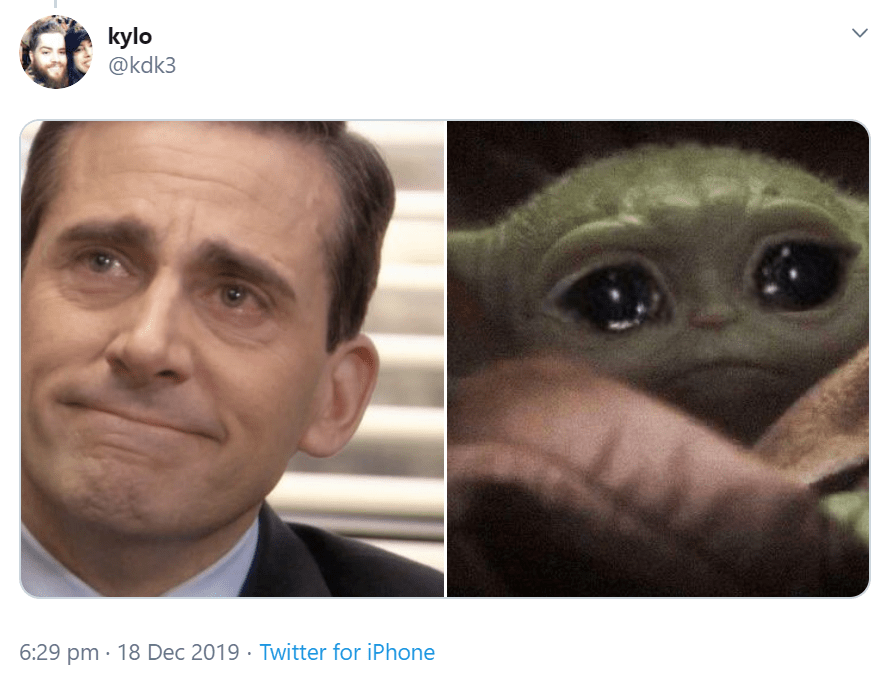Show more actions via the chevron icon
The width and height of the screenshot is (891, 685).
pos(859,34)
